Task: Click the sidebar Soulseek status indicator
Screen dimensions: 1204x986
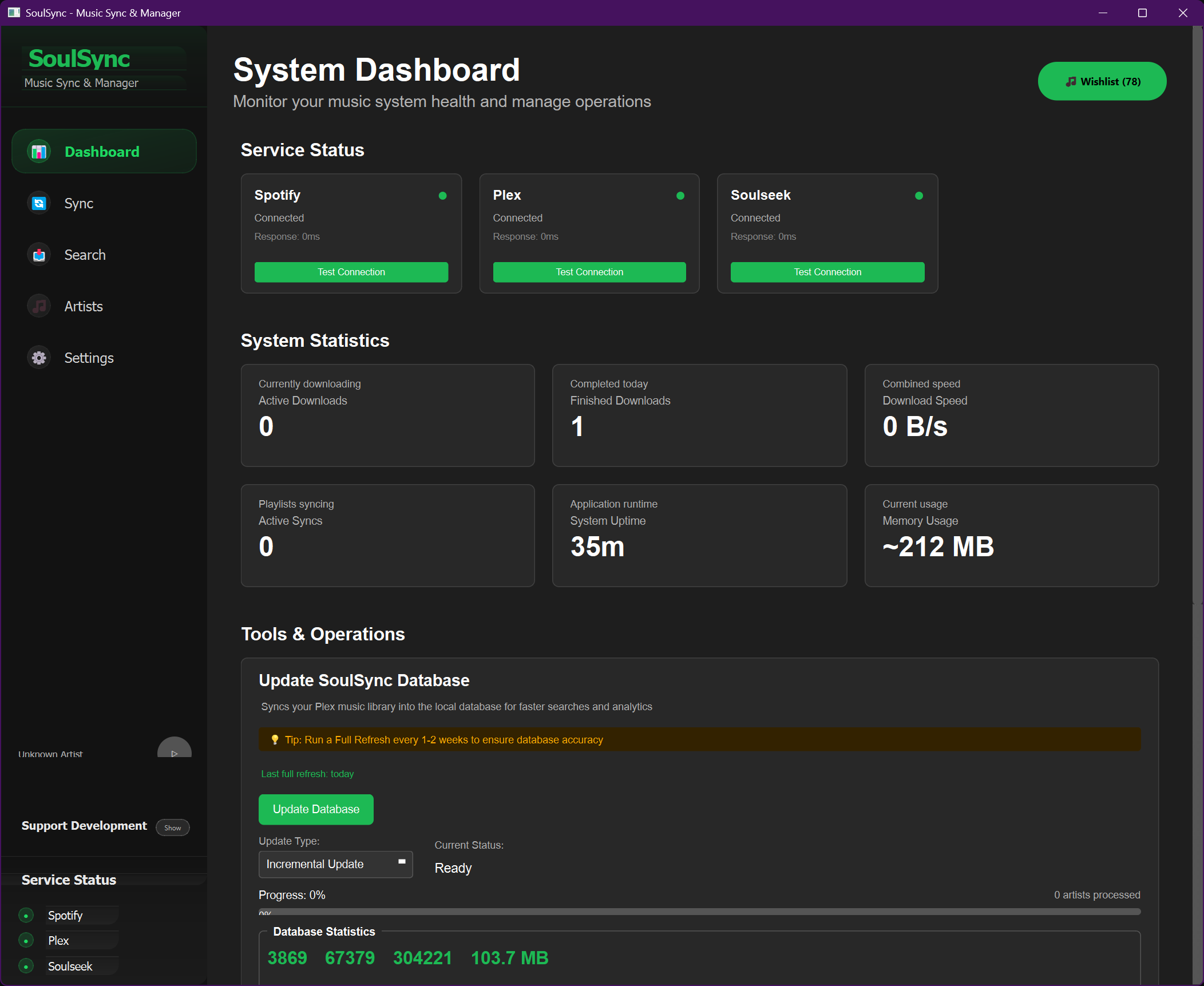Action: [26, 967]
